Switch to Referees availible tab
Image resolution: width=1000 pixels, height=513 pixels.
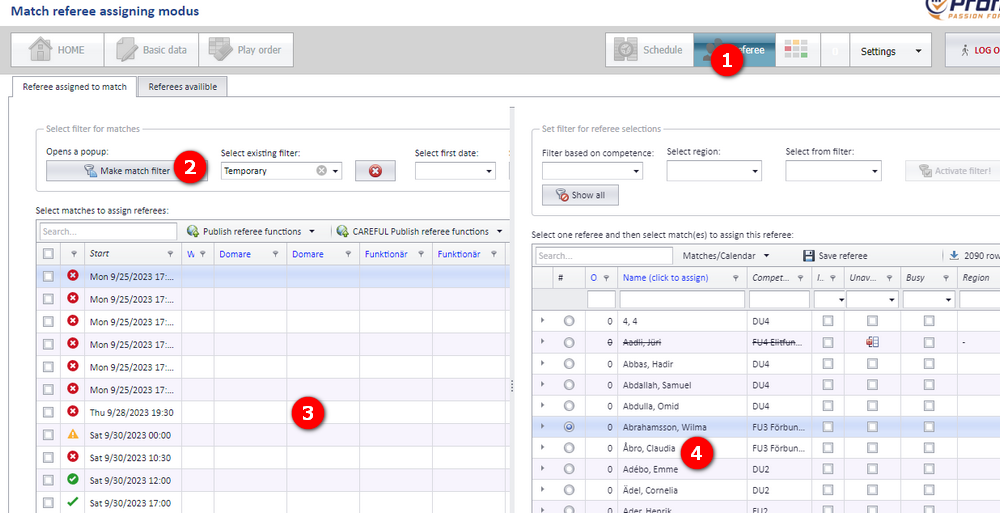pyautogui.click(x=183, y=87)
